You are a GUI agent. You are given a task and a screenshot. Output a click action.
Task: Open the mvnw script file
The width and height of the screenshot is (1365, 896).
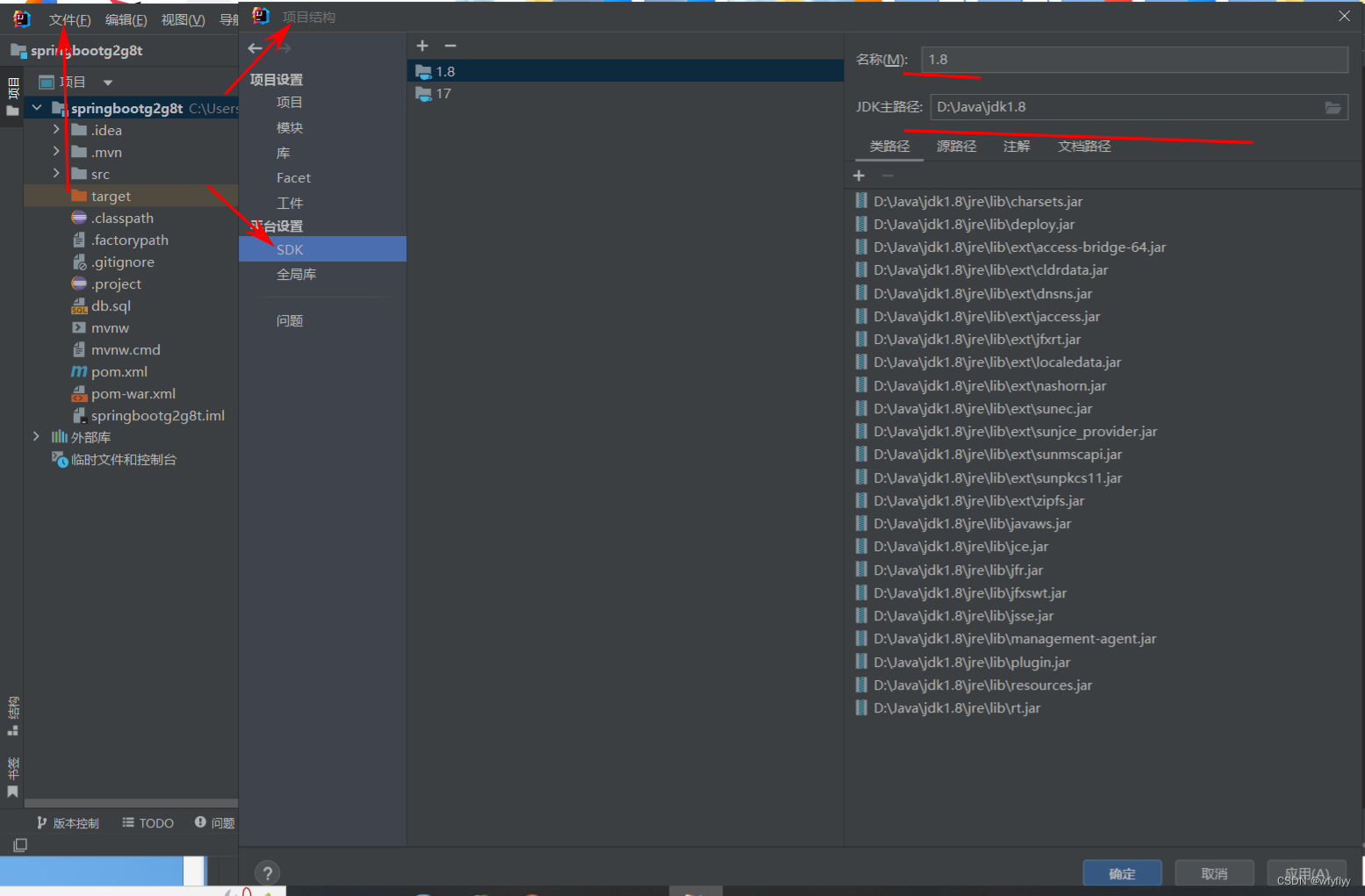(x=110, y=328)
